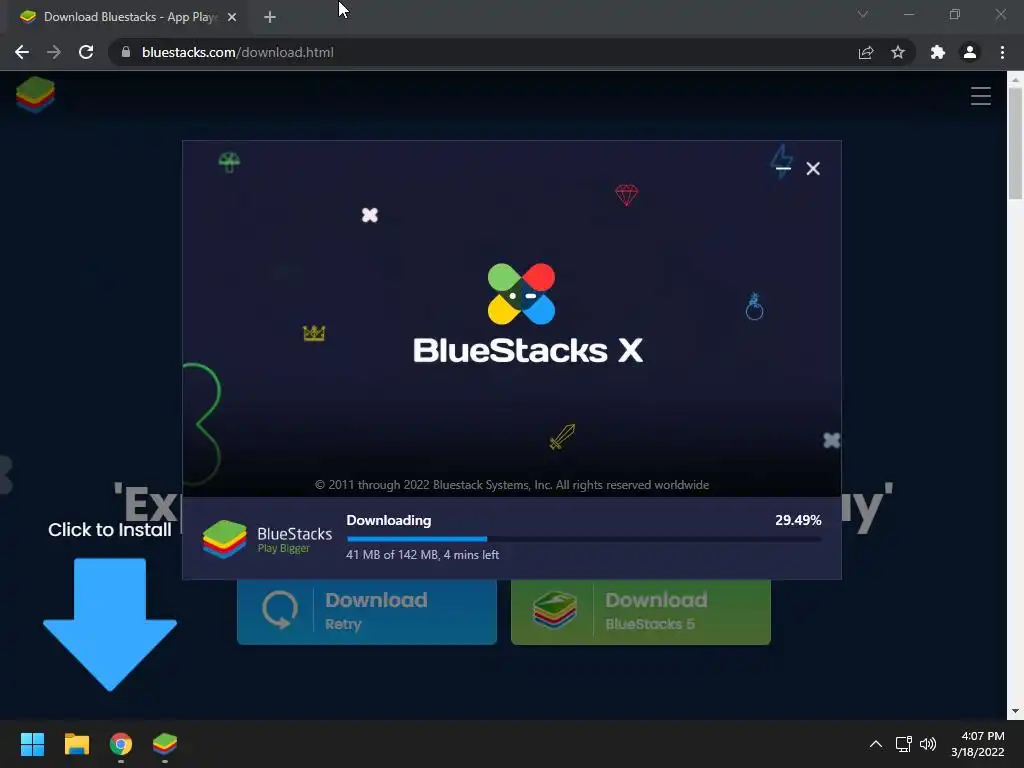
Task: Bookmark this page with the star
Action: point(898,52)
